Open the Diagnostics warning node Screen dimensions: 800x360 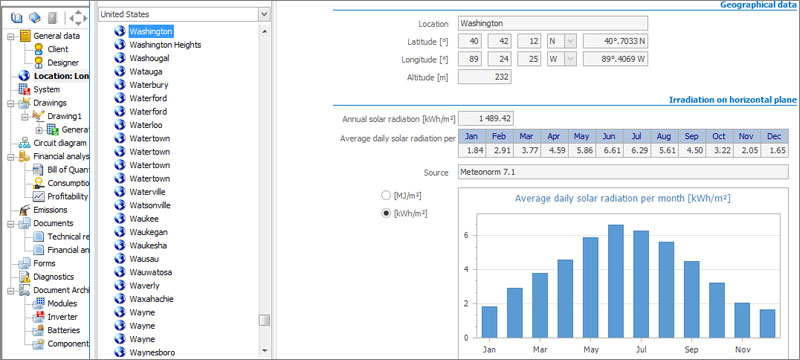point(54,277)
